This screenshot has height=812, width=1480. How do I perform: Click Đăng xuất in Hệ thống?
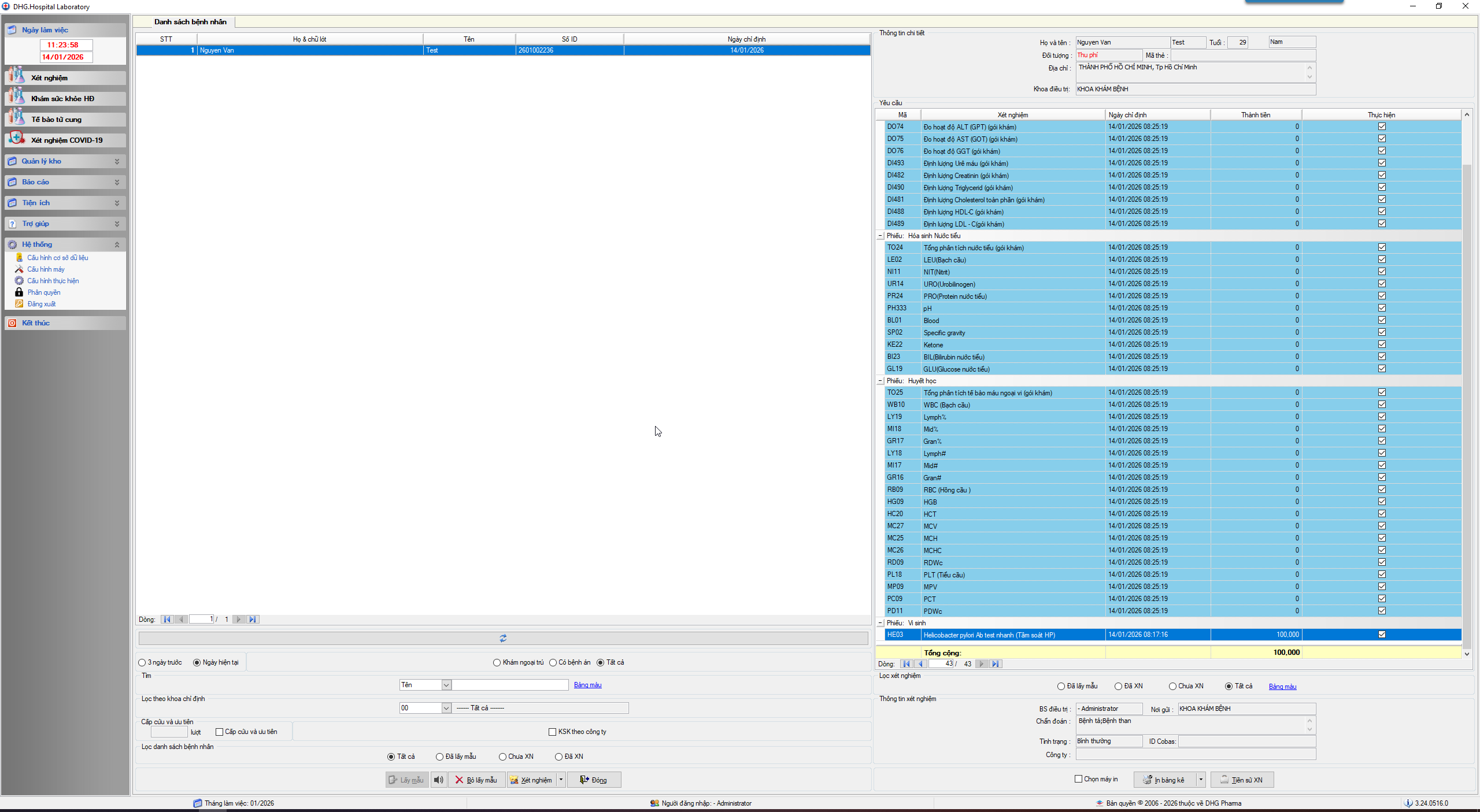click(x=41, y=304)
